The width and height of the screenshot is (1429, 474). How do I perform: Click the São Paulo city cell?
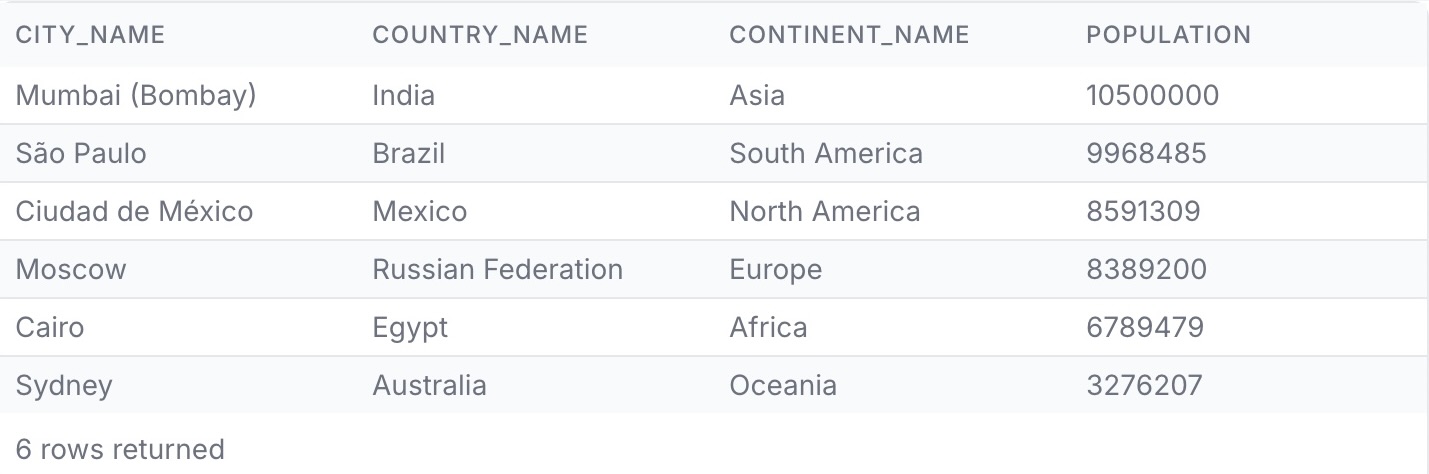(81, 154)
